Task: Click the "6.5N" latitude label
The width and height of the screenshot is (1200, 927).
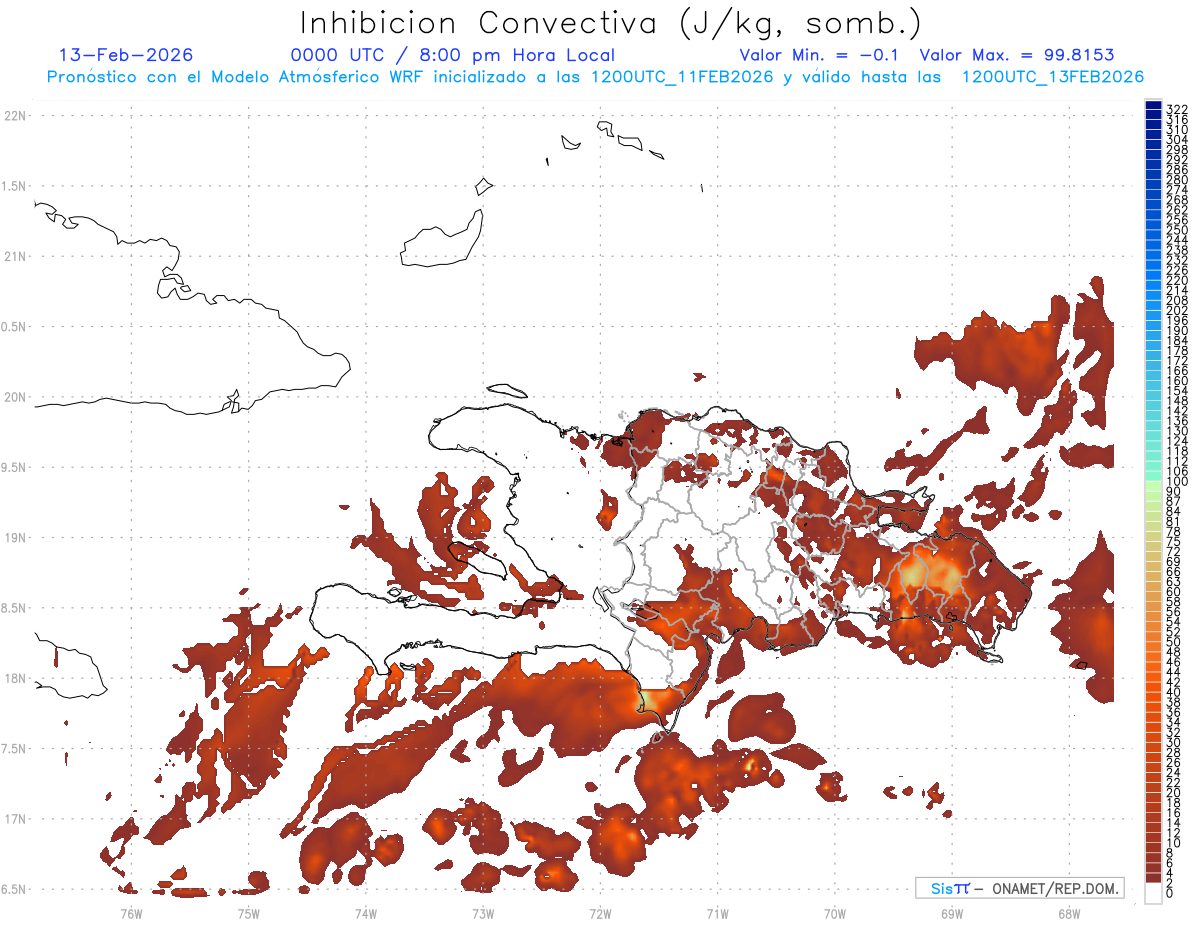Action: click(15, 889)
